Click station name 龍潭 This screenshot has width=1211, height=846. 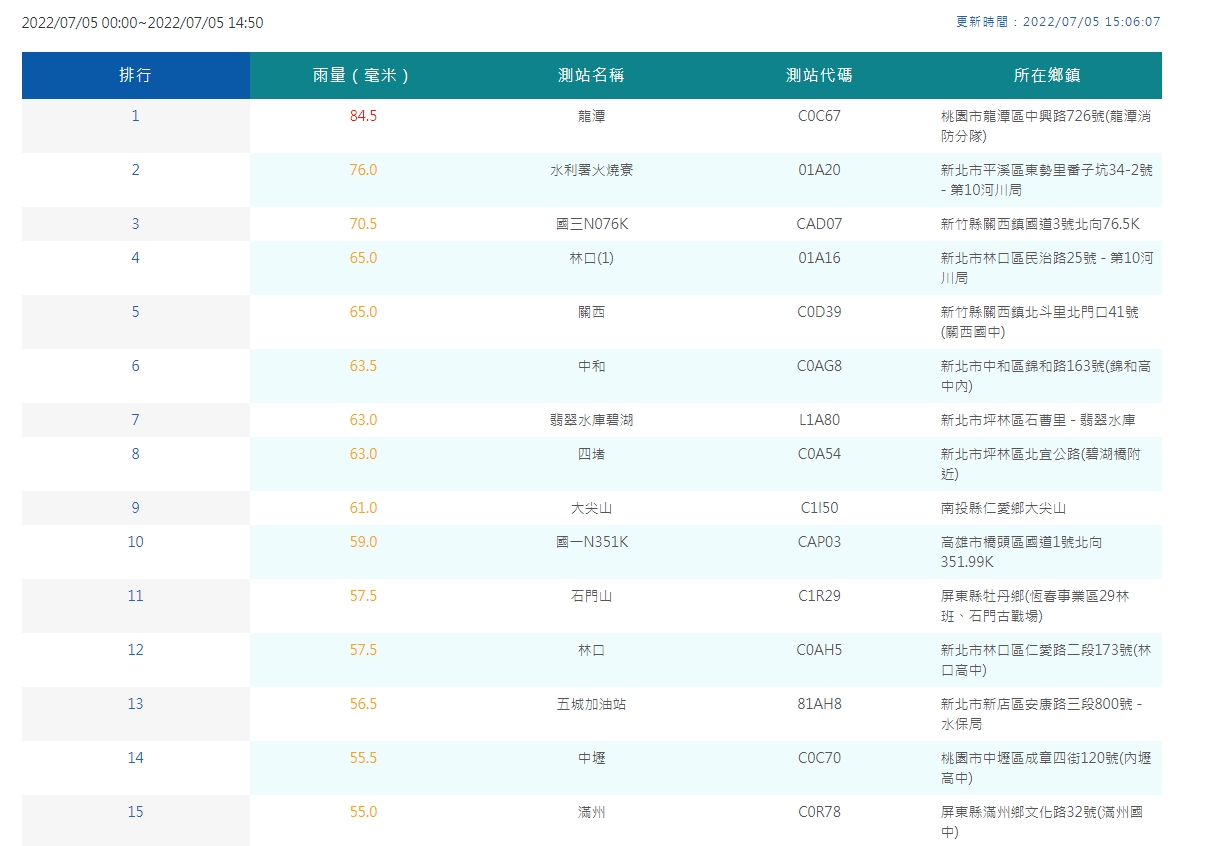591,116
